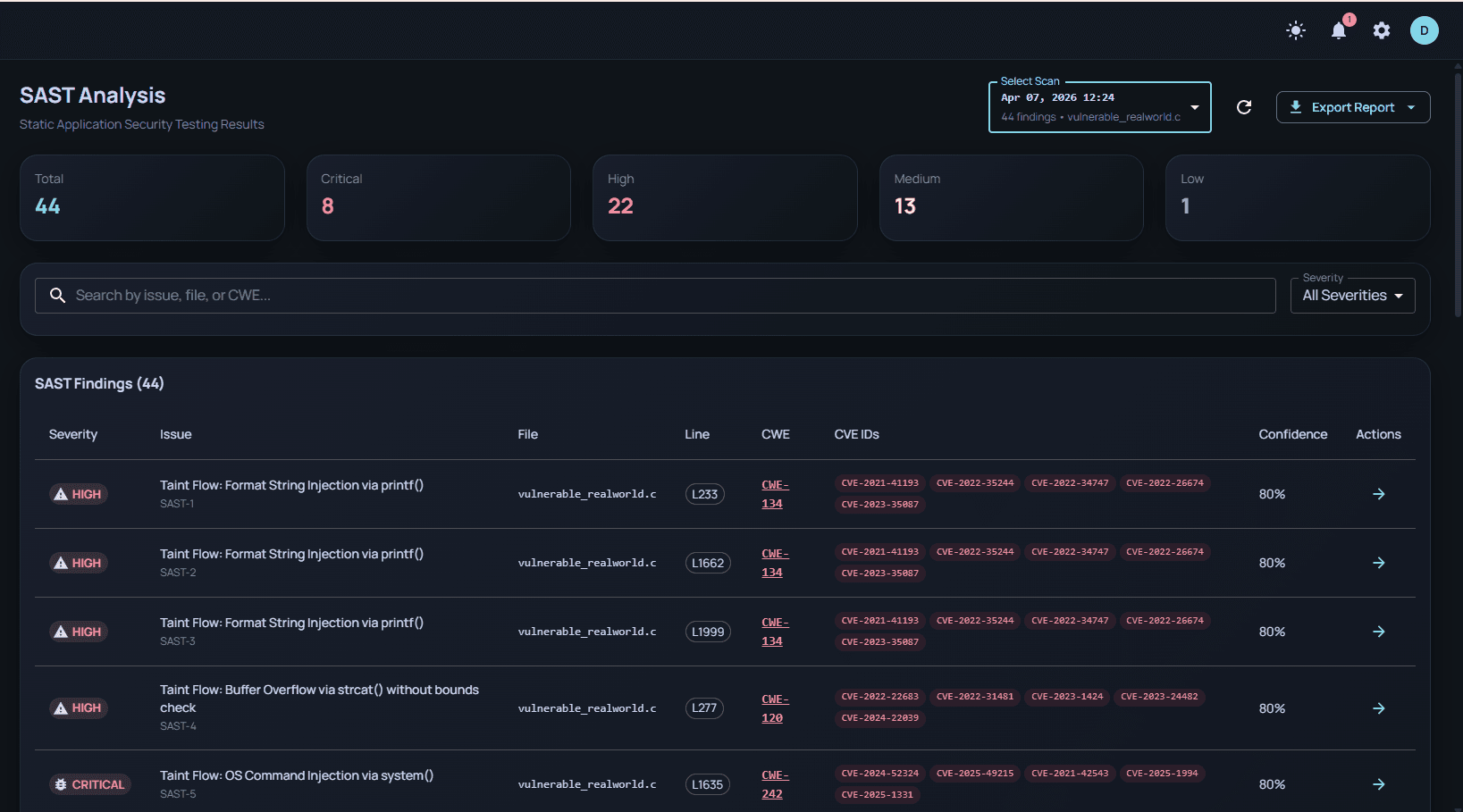
Task: Click the download icon on Export Report
Action: pyautogui.click(x=1296, y=106)
